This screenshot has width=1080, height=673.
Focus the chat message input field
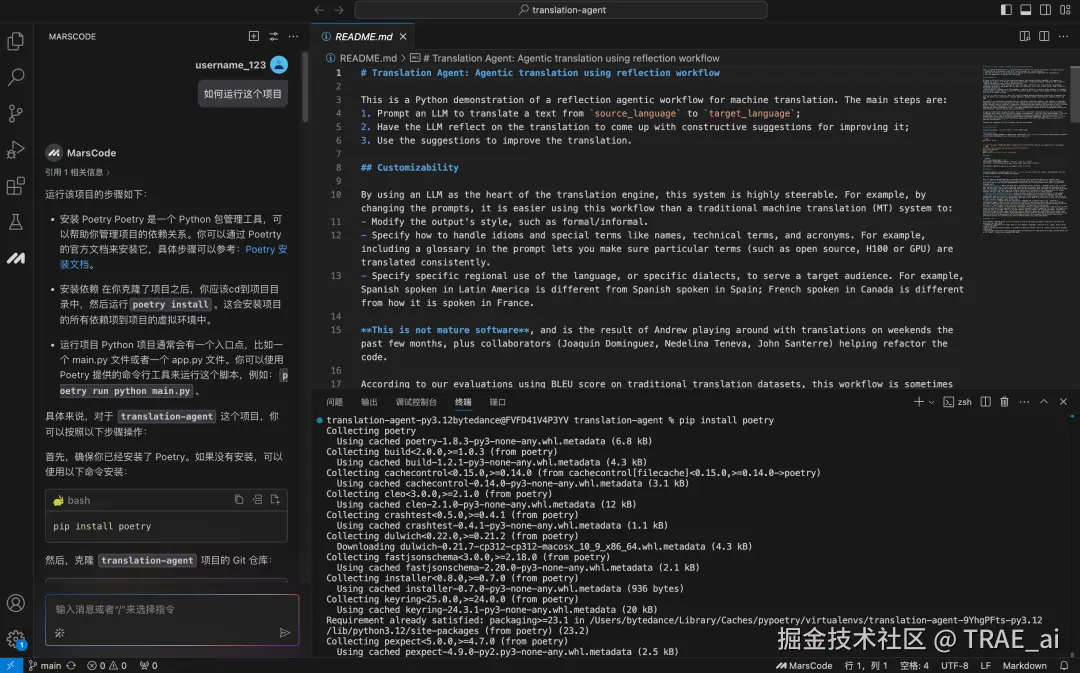coord(172,610)
